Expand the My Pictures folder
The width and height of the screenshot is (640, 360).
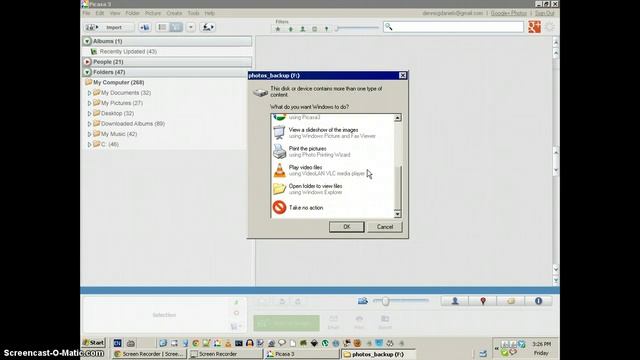point(89,103)
